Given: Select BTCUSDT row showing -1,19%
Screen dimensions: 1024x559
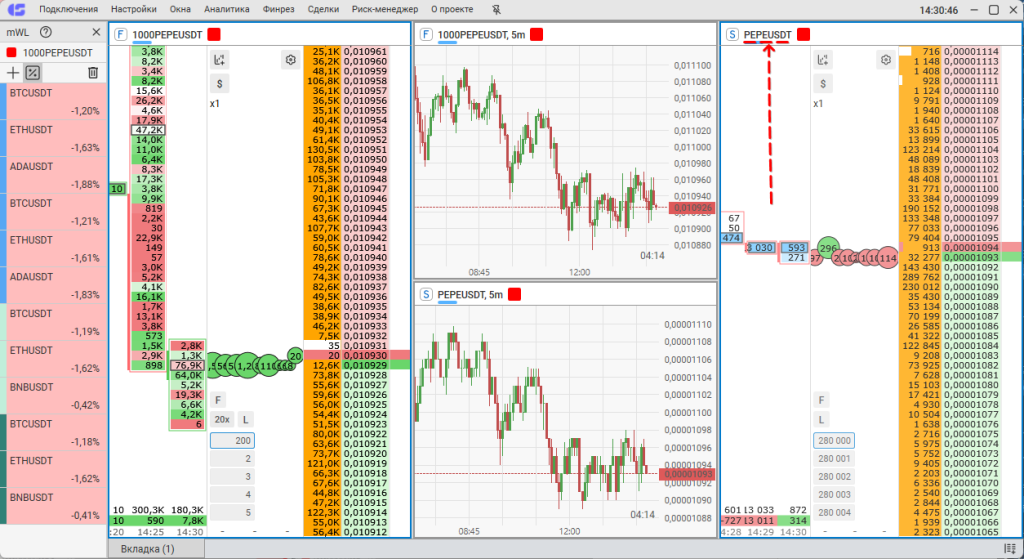Looking at the screenshot, I should pyautogui.click(x=56, y=322).
